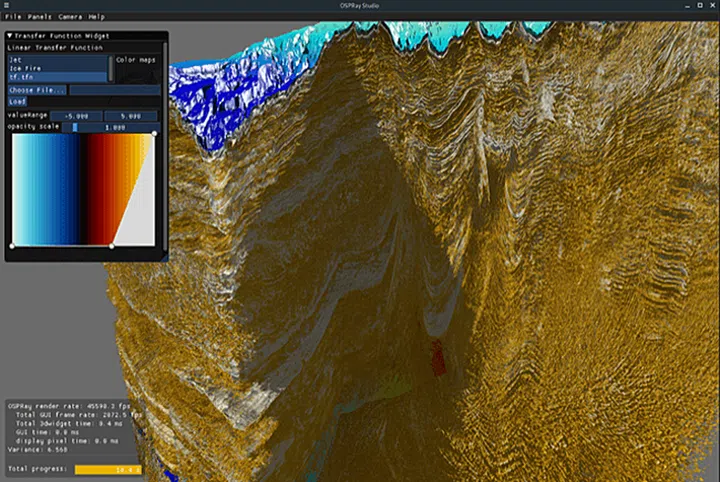This screenshot has height=482, width=720.
Task: Click the bottom-left opacity control point
Action: coord(12,245)
